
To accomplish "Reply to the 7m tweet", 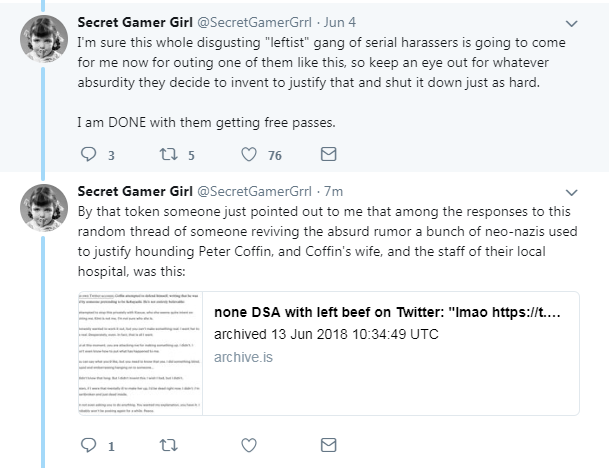I will click(x=89, y=445).
